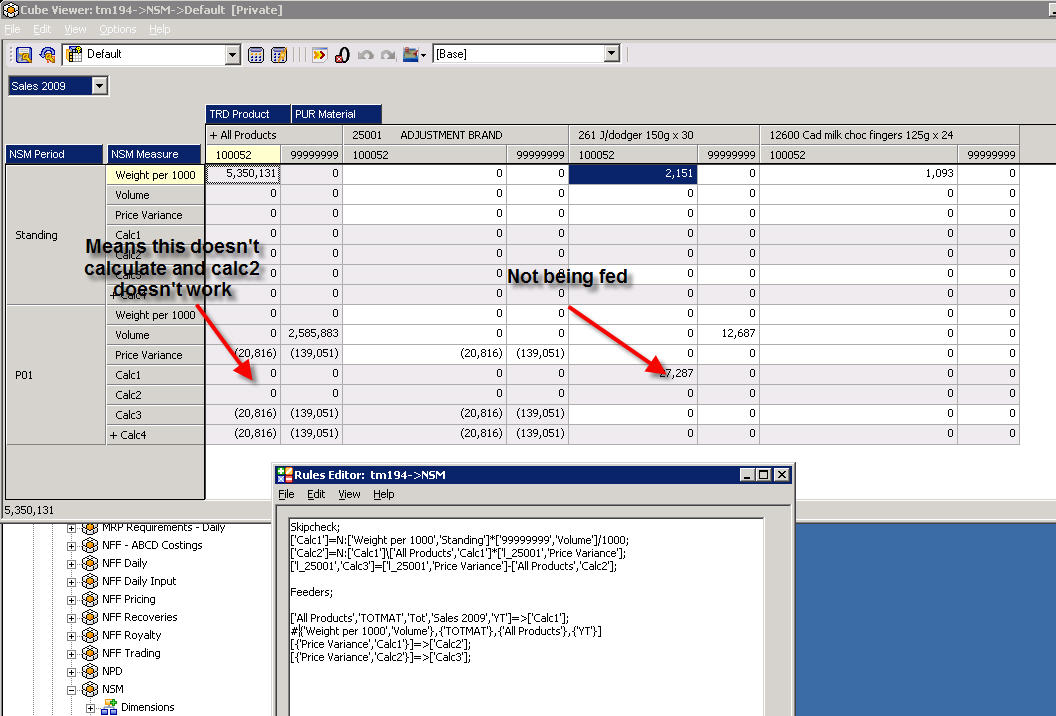Screen dimensions: 1056x716
Task: Open the Cube Viewer Help menu
Action: (160, 29)
